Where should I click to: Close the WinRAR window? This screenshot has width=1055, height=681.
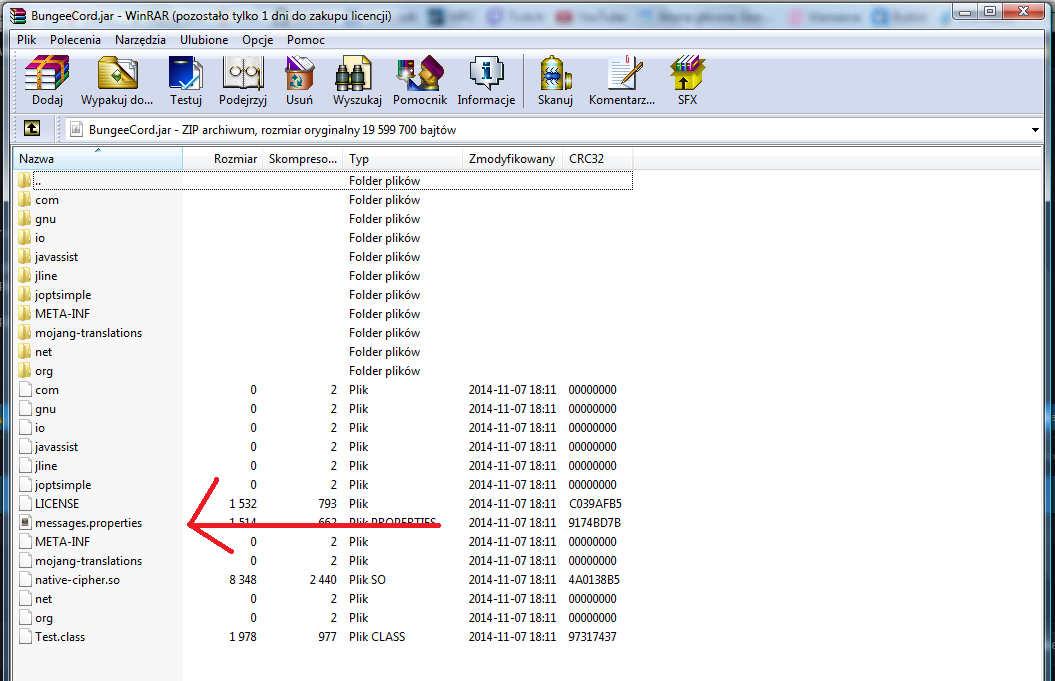1023,11
